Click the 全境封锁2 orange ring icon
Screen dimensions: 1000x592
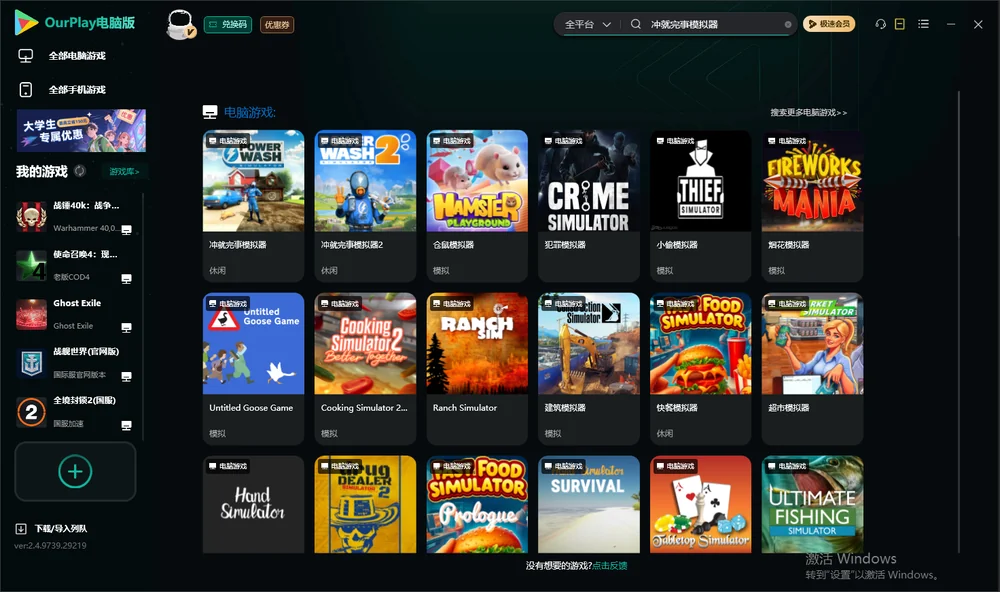pyautogui.click(x=31, y=412)
